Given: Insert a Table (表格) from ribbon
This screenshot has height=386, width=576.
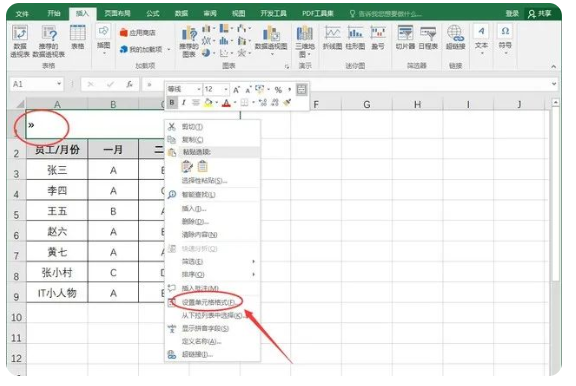Looking at the screenshot, I should pos(78,37).
